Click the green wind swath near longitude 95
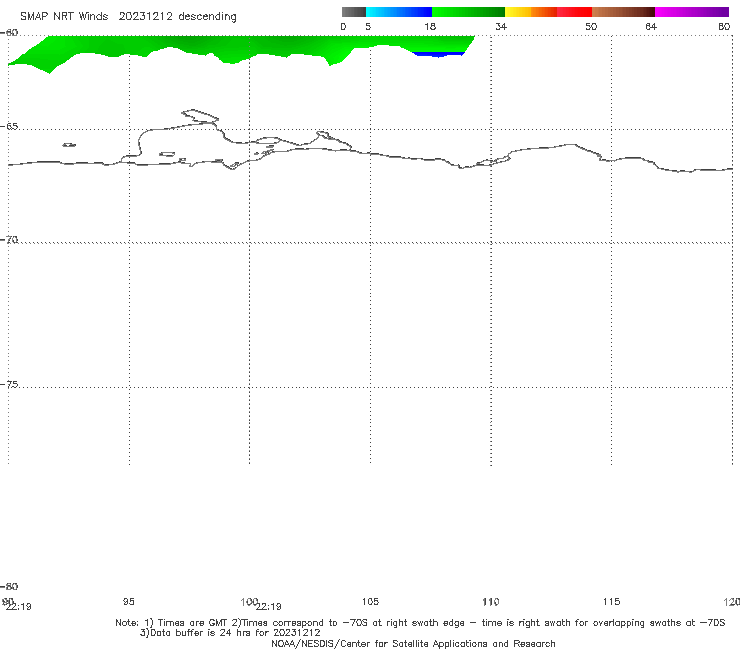The image size is (740, 650). pos(130,46)
